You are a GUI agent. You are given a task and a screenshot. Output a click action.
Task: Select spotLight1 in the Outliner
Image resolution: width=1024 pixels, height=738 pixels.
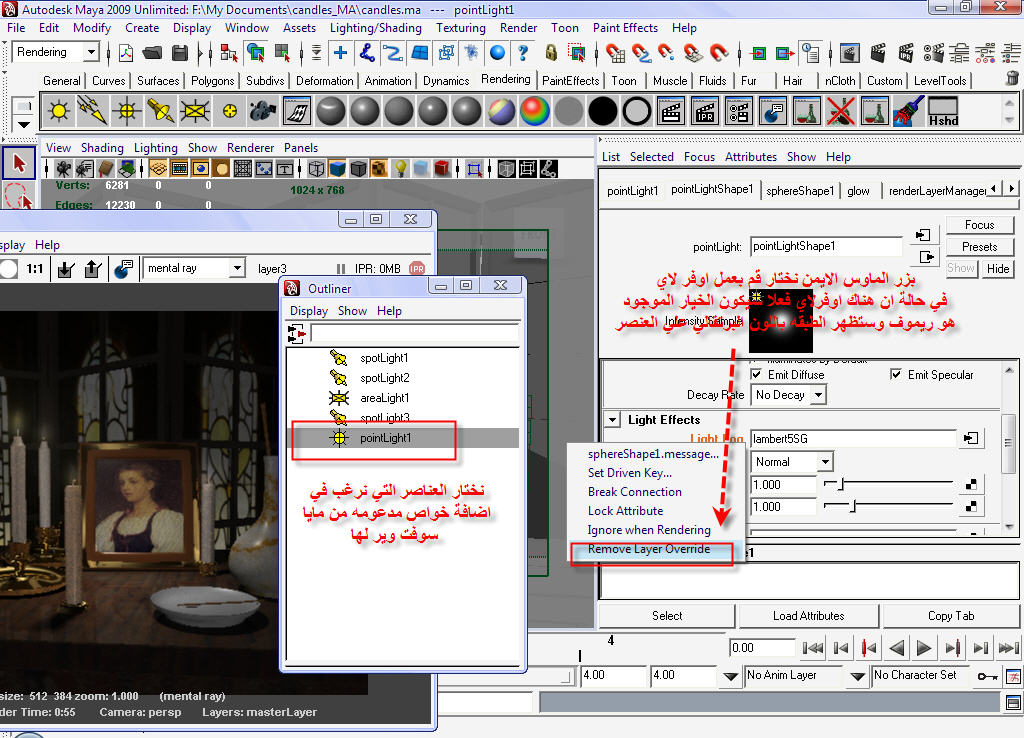click(384, 358)
